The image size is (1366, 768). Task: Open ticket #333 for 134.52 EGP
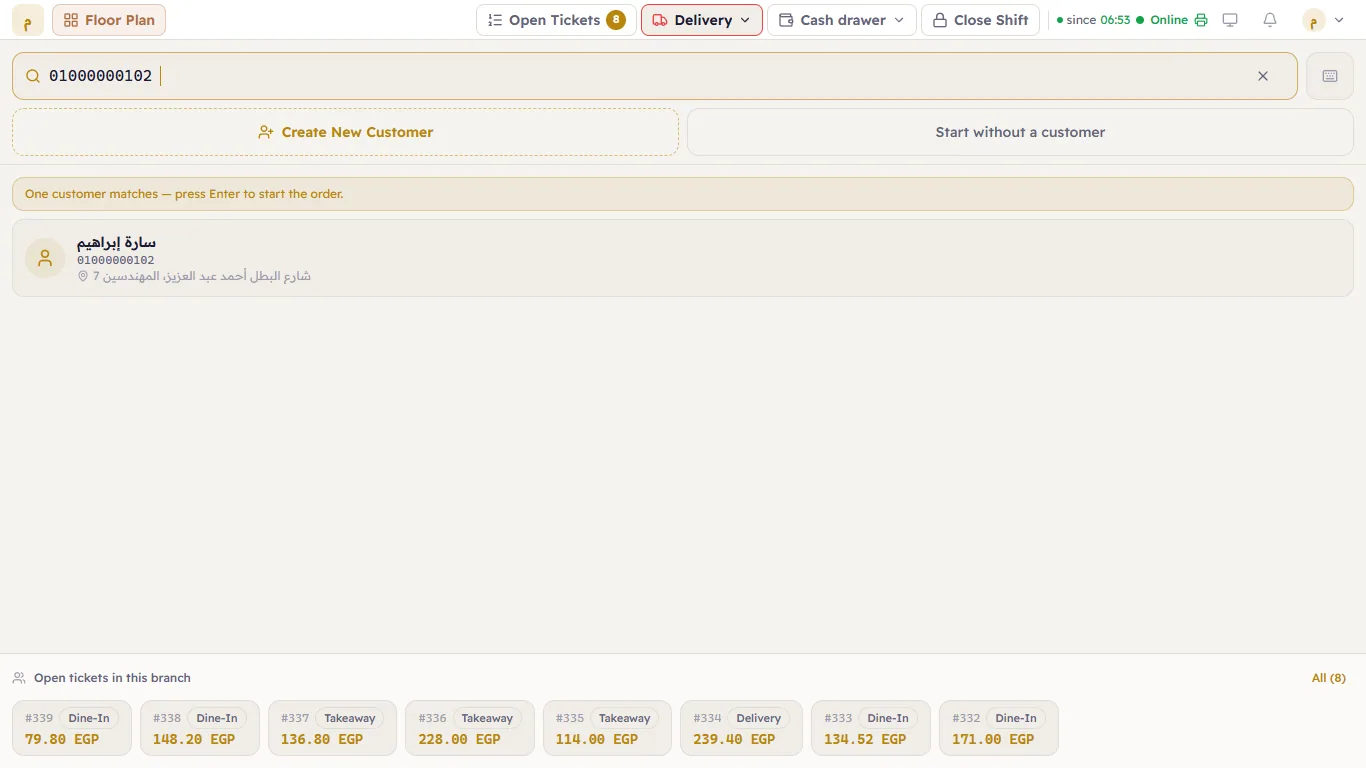pyautogui.click(x=871, y=728)
